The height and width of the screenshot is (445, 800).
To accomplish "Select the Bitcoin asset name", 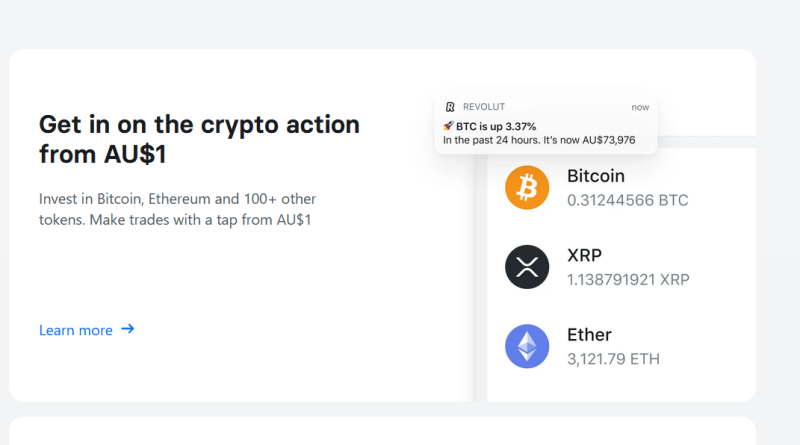I will [595, 176].
